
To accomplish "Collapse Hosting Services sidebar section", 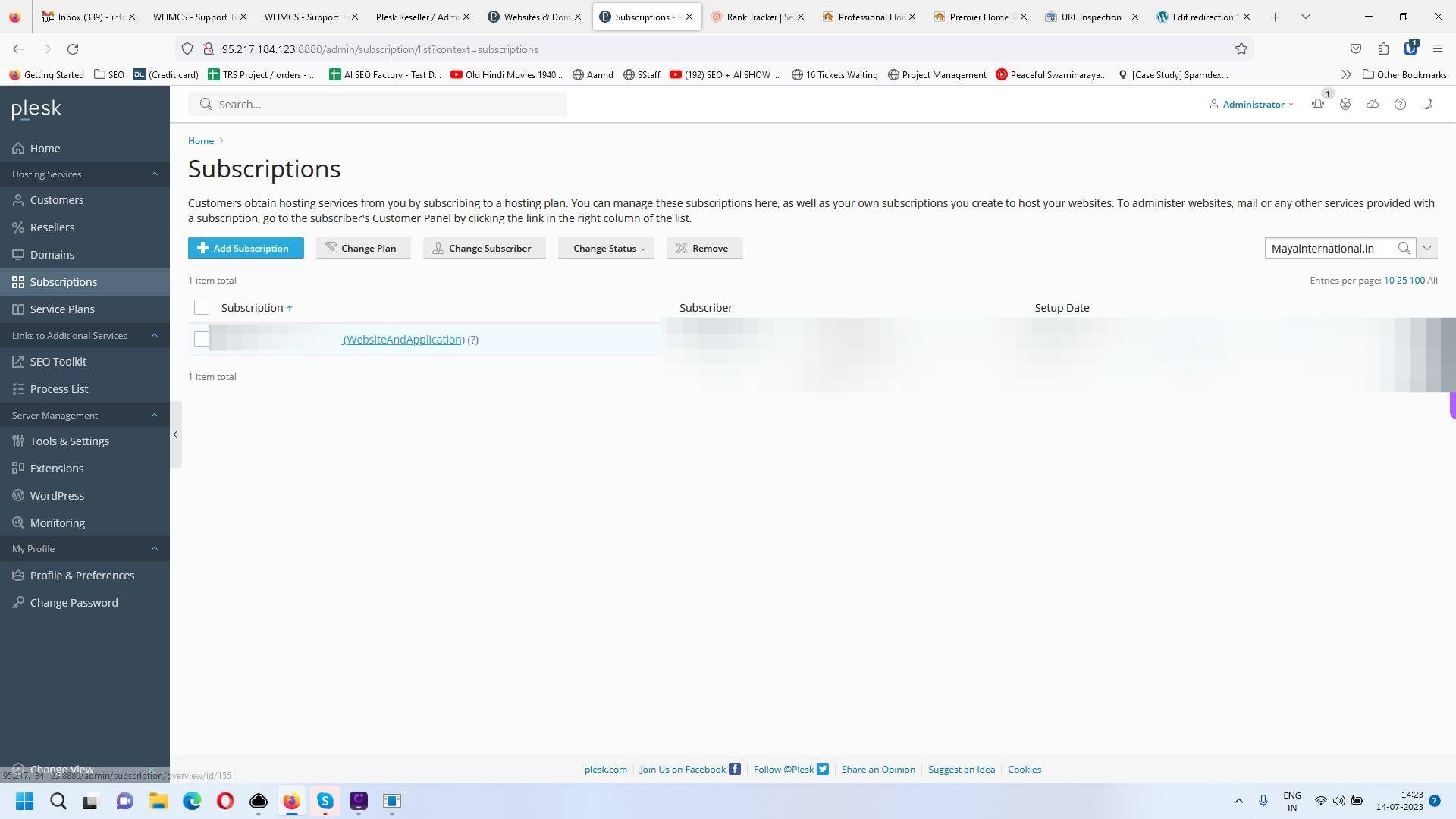I will click(x=155, y=174).
